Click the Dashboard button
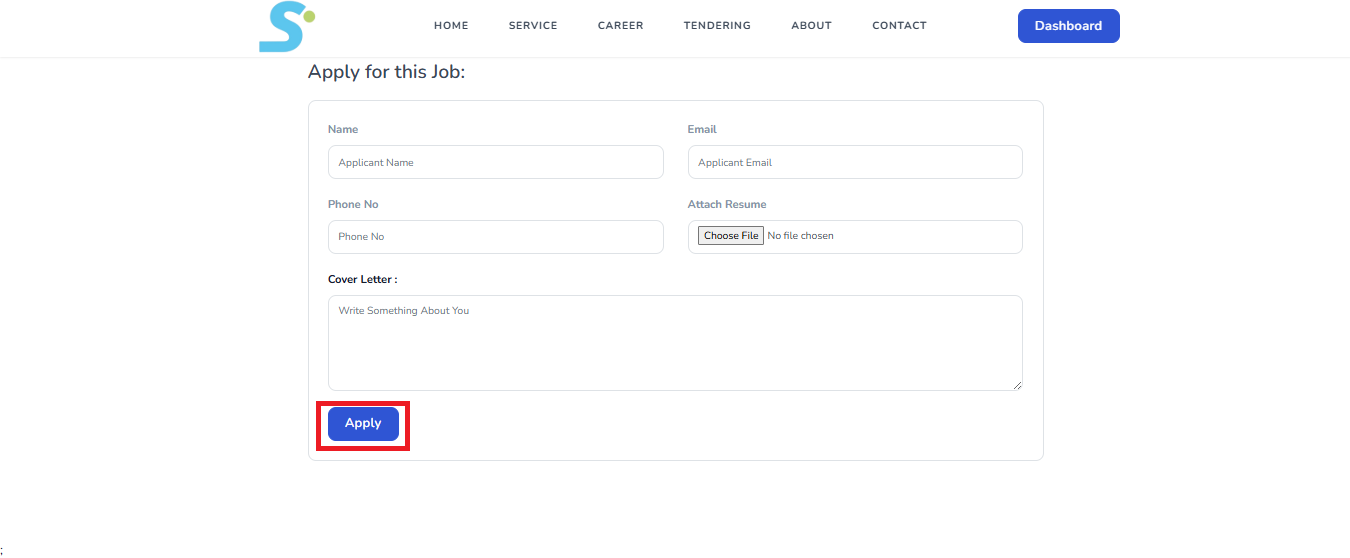Viewport: 1350px width, 558px height. coord(1068,26)
